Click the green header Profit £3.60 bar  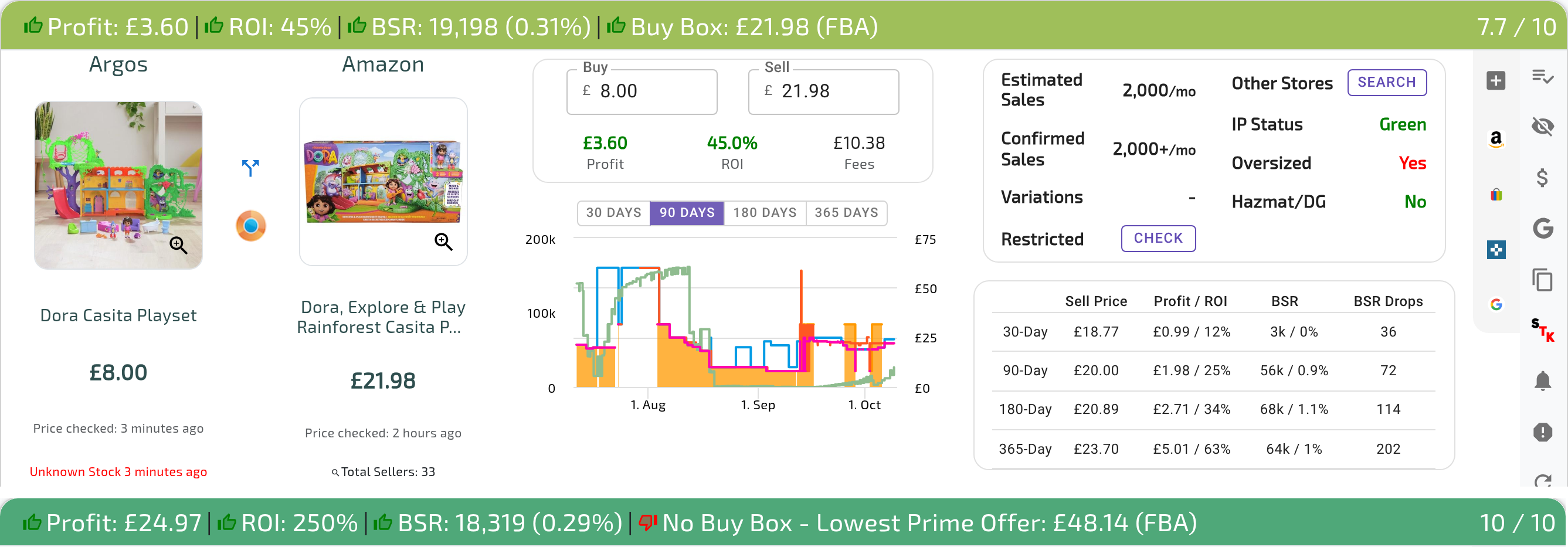pyautogui.click(x=783, y=26)
